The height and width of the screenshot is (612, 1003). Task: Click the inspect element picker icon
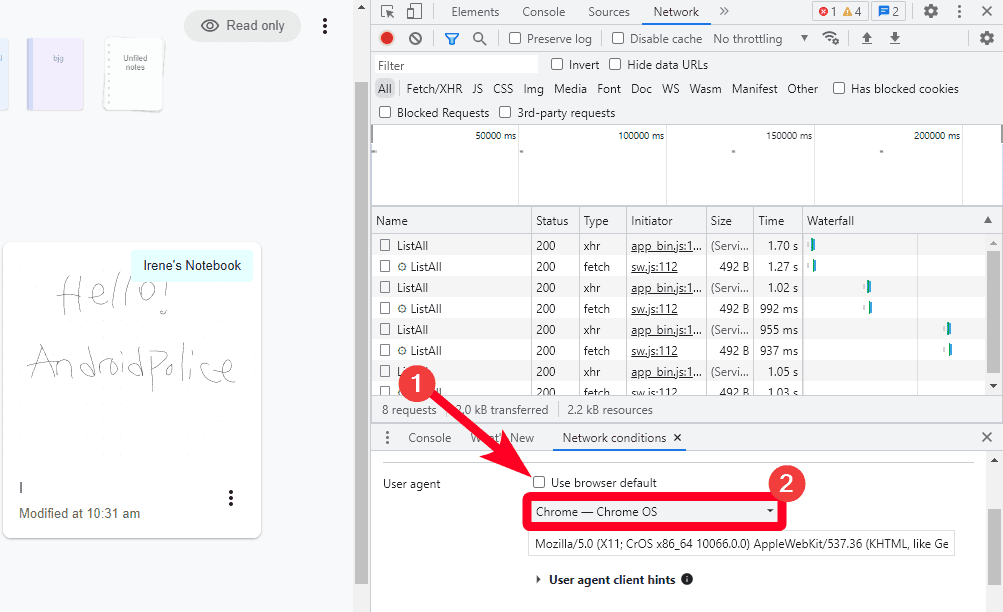point(388,12)
